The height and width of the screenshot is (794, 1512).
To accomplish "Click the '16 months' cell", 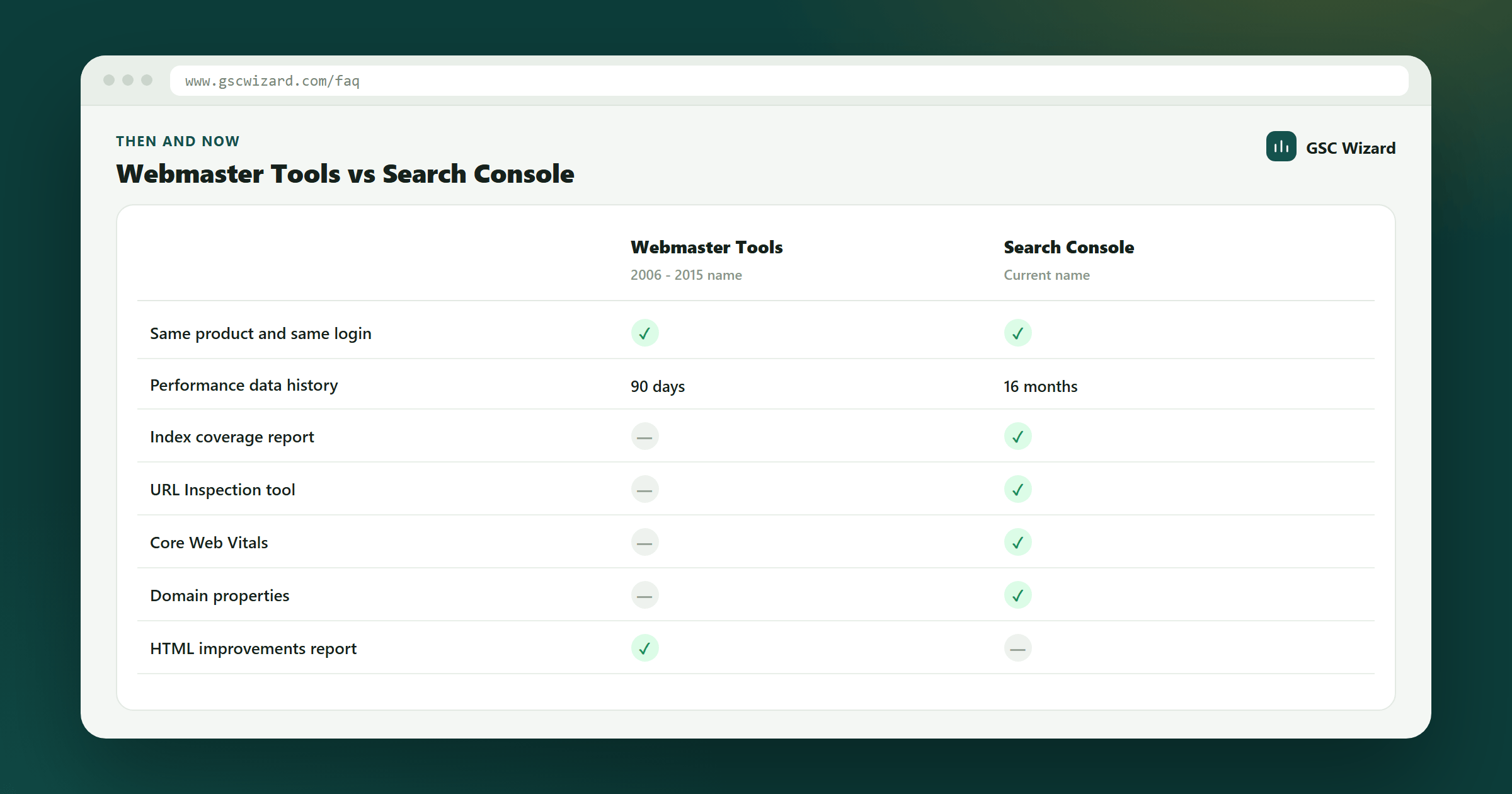I will [x=1040, y=386].
